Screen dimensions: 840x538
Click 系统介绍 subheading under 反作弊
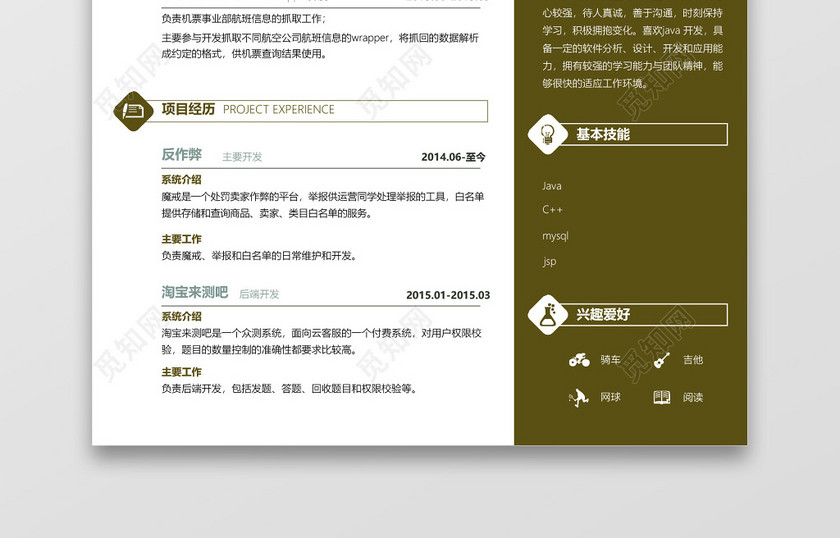pyautogui.click(x=182, y=180)
